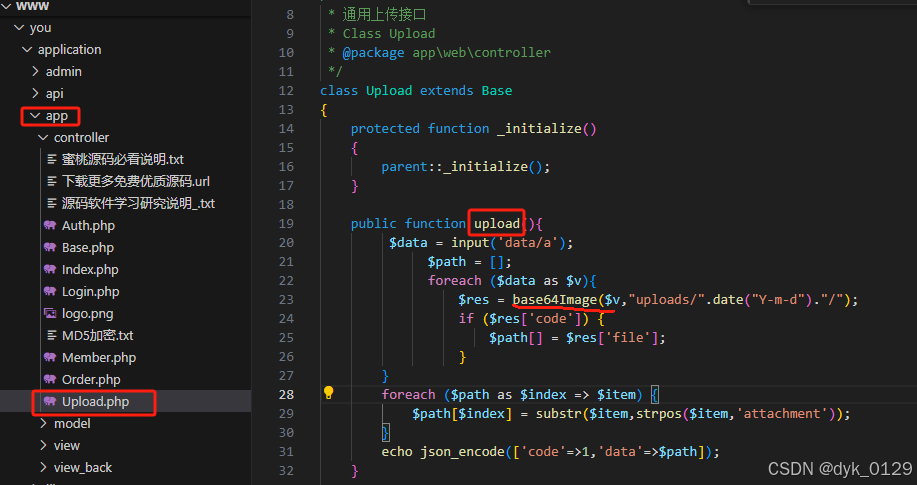Click the file icon beside 下载更多免费优质源码.url
This screenshot has width=917, height=485.
[x=51, y=181]
